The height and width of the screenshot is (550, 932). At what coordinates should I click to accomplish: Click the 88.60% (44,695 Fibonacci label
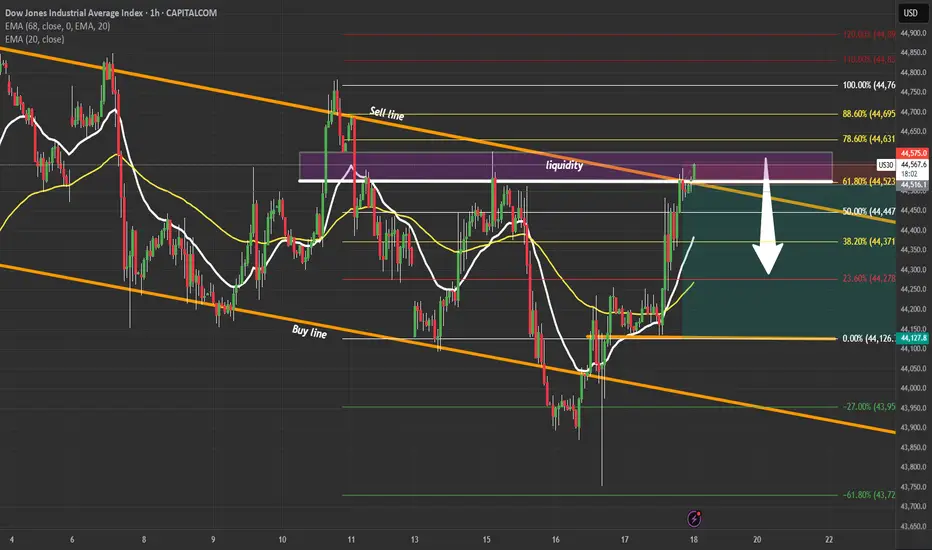pyautogui.click(x=868, y=114)
